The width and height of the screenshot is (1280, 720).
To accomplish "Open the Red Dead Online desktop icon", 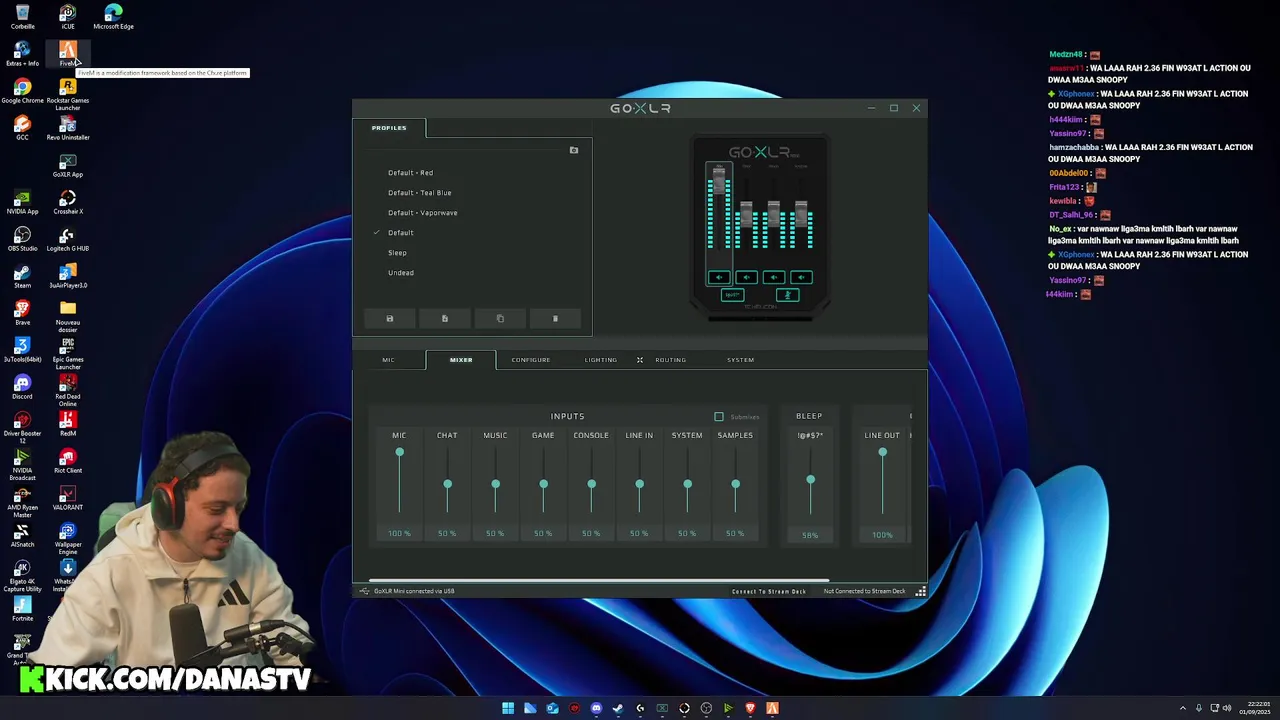I will 68,390.
